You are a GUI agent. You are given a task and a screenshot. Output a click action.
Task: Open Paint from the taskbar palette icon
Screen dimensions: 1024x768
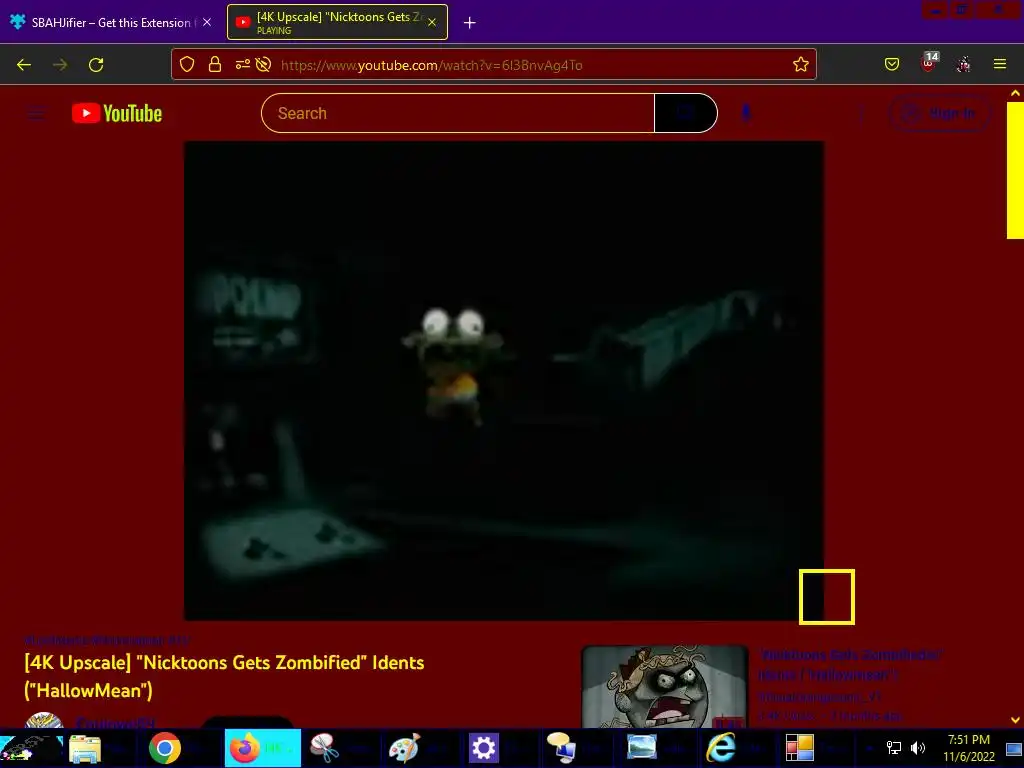pyautogui.click(x=404, y=748)
